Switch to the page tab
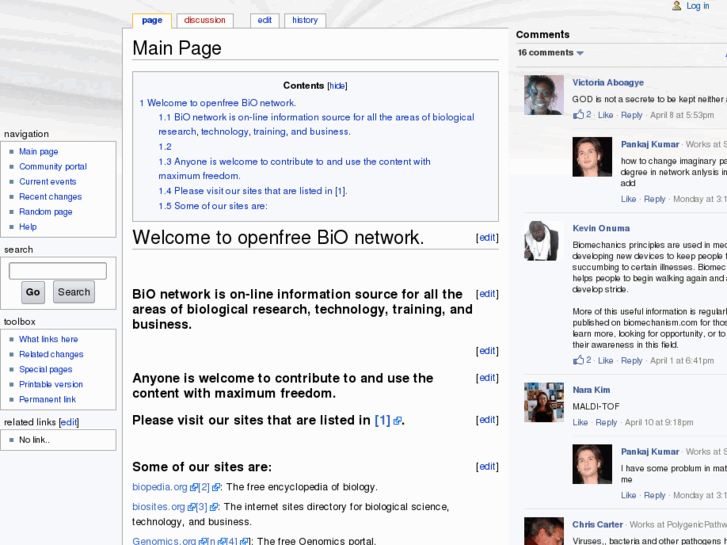The width and height of the screenshot is (727, 545). pyautogui.click(x=152, y=20)
